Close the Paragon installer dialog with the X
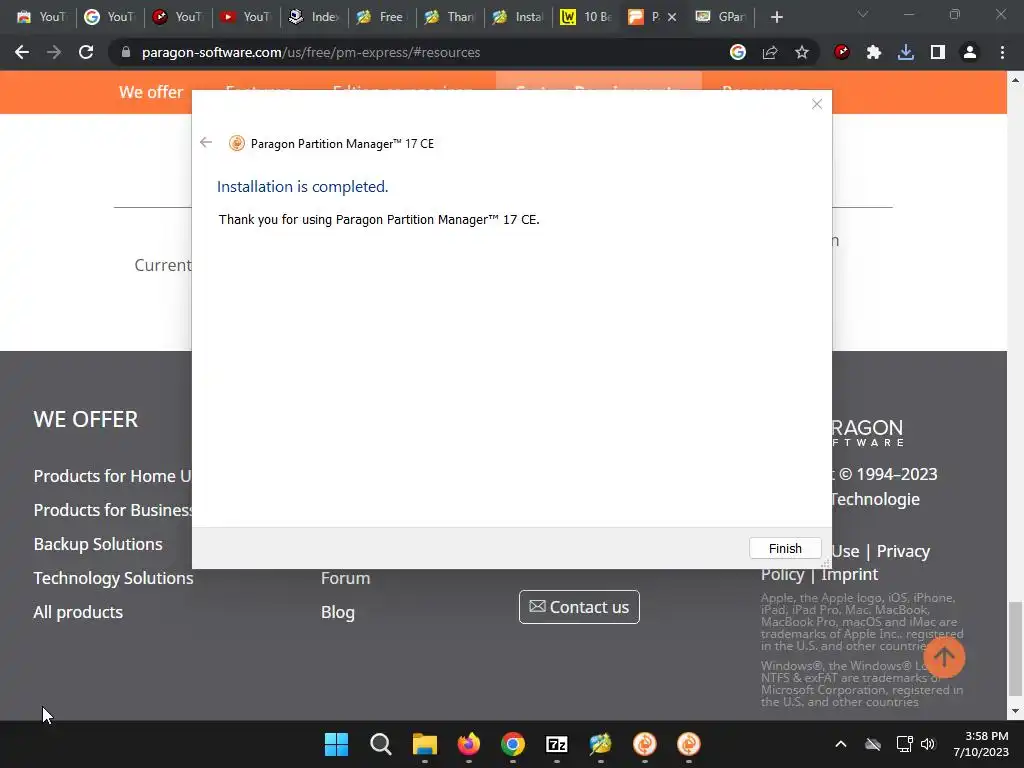1024x768 pixels. [x=816, y=104]
